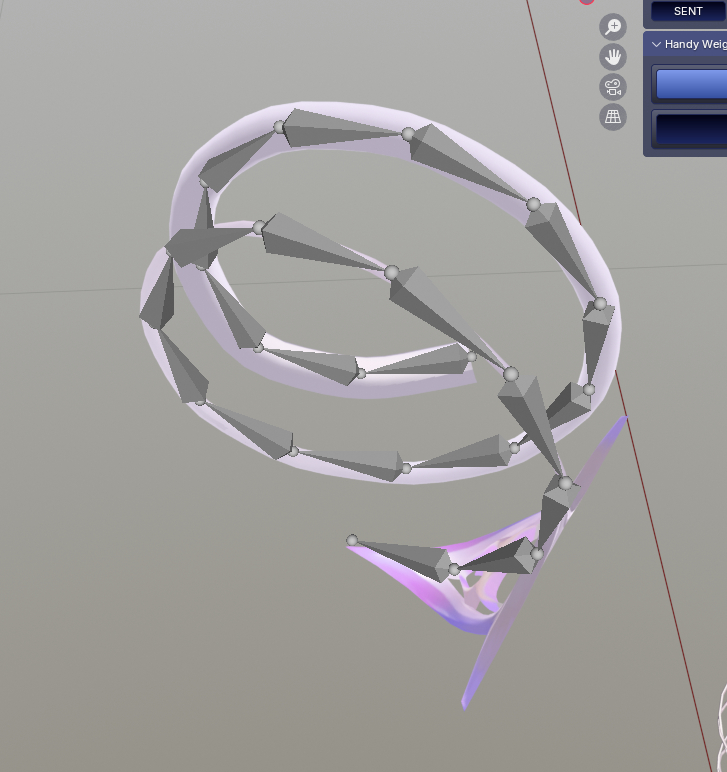This screenshot has height=772, width=727.
Task: Click the bright blue button in Handy Weight panel
Action: [x=691, y=84]
